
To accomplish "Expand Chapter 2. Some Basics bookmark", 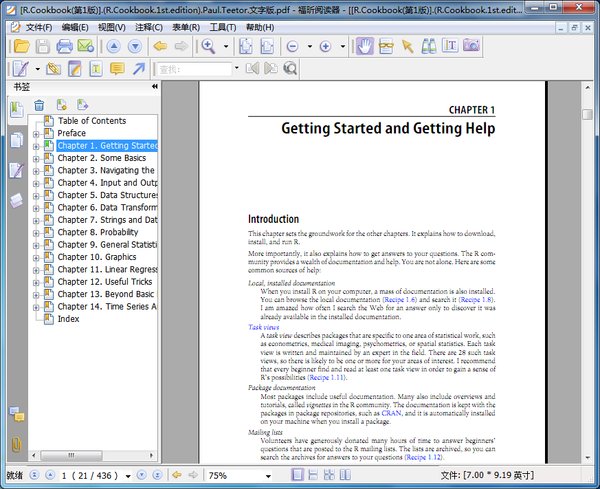I will point(36,159).
